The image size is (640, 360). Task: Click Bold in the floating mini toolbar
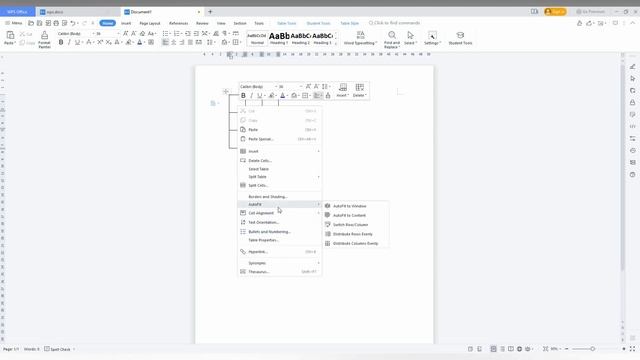tap(243, 96)
